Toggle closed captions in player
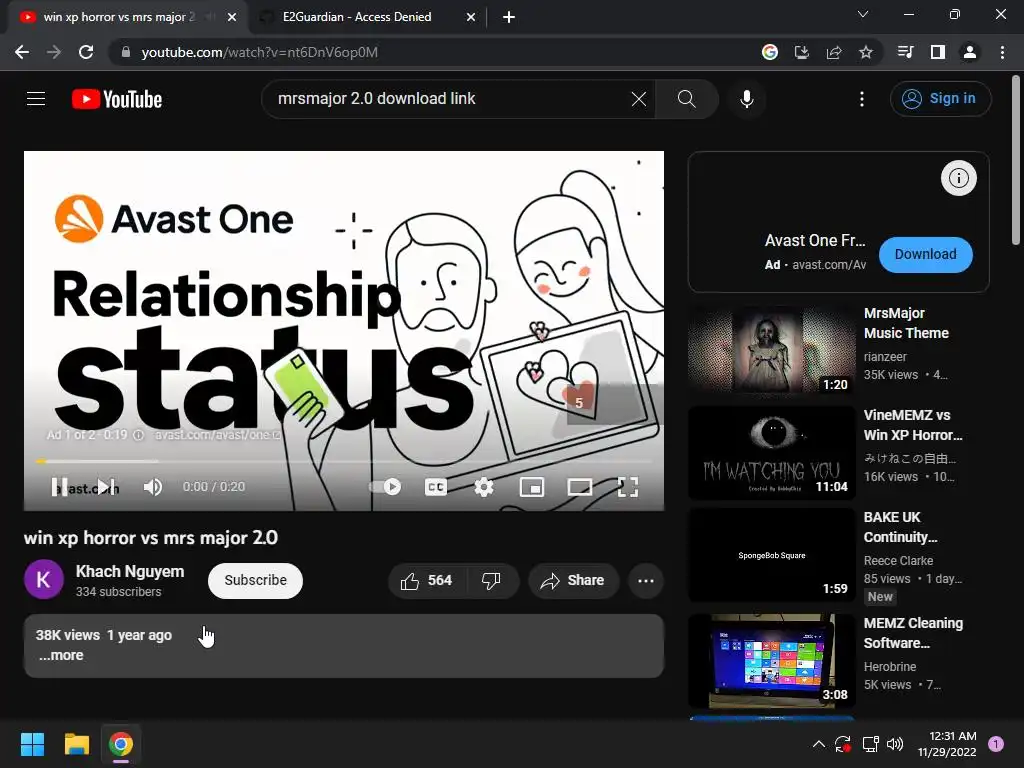Image resolution: width=1024 pixels, height=768 pixels. [x=436, y=487]
